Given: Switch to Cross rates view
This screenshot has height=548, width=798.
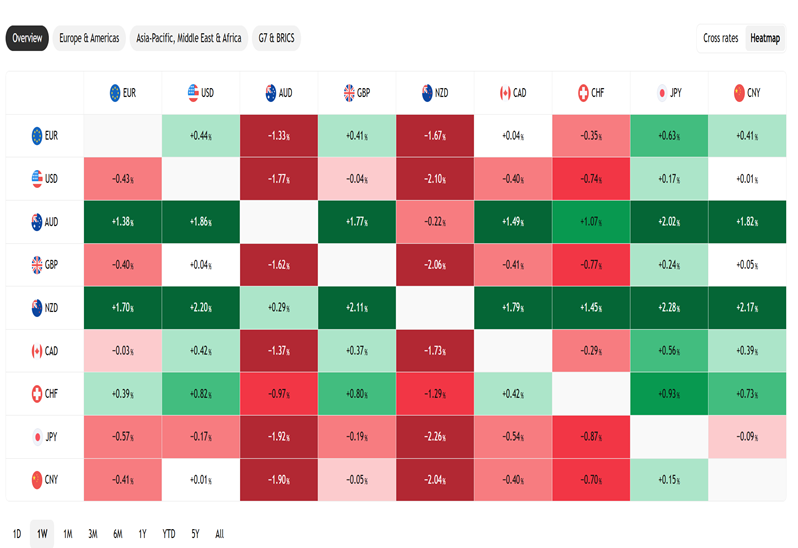Looking at the screenshot, I should 720,38.
